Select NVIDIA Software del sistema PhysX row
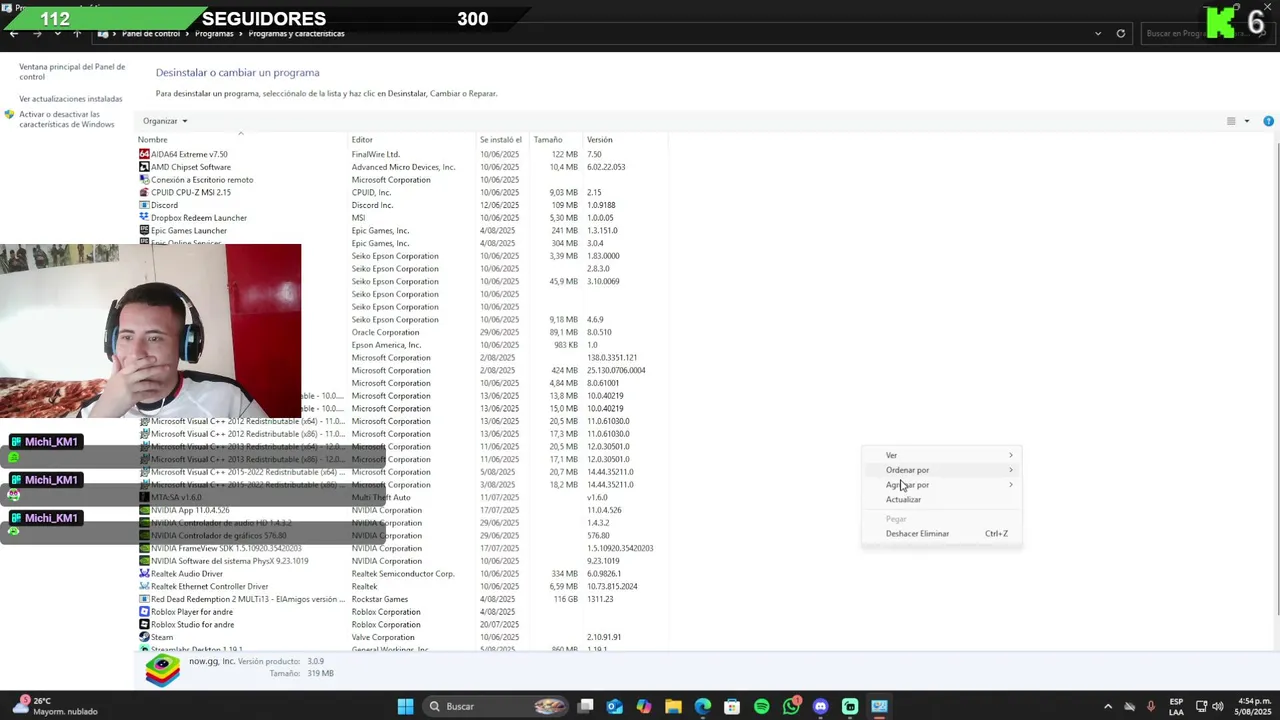Screen dimensions: 1280x720 pyautogui.click(x=400, y=561)
